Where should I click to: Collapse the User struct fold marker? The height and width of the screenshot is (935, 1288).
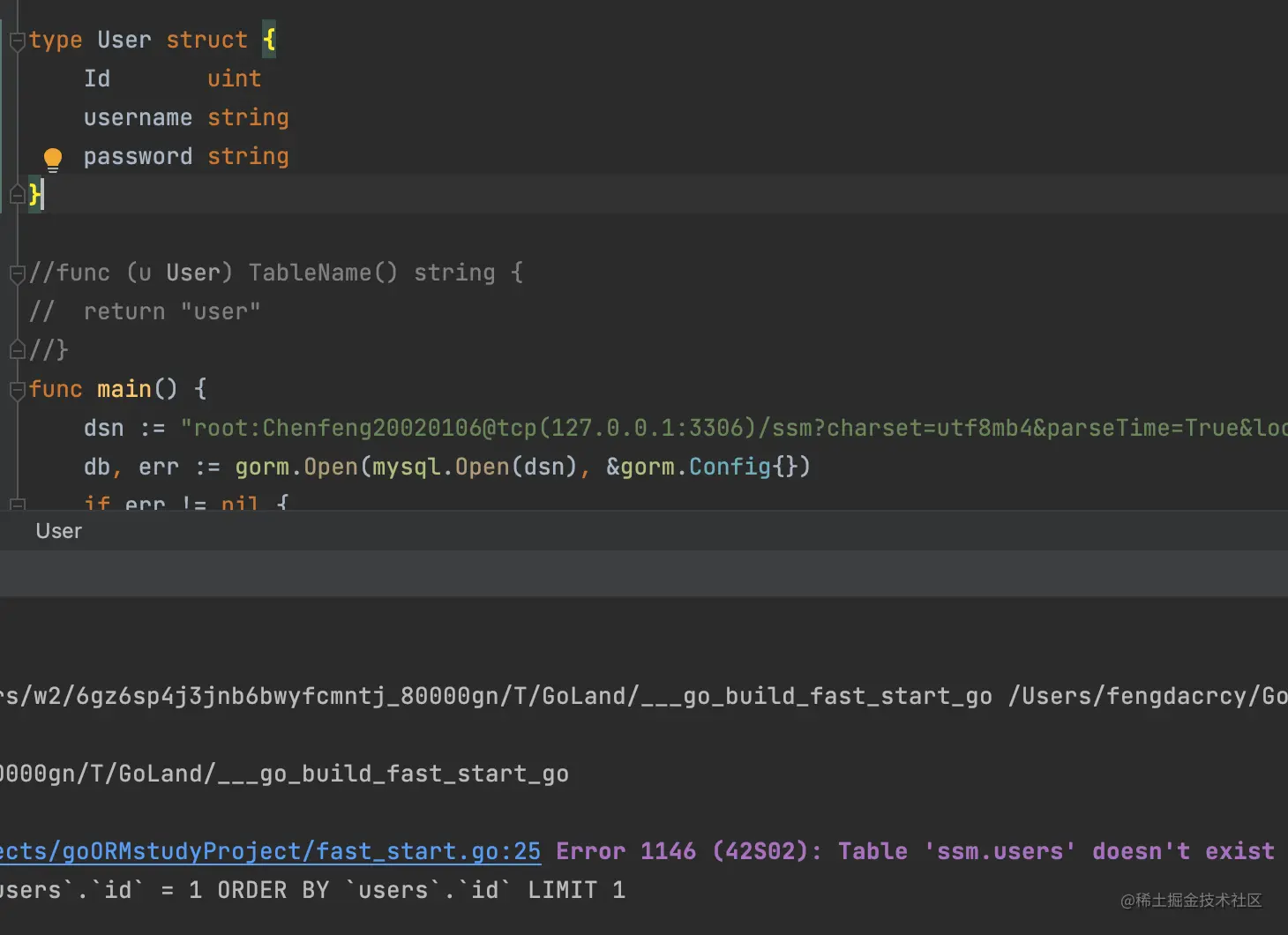(x=17, y=41)
